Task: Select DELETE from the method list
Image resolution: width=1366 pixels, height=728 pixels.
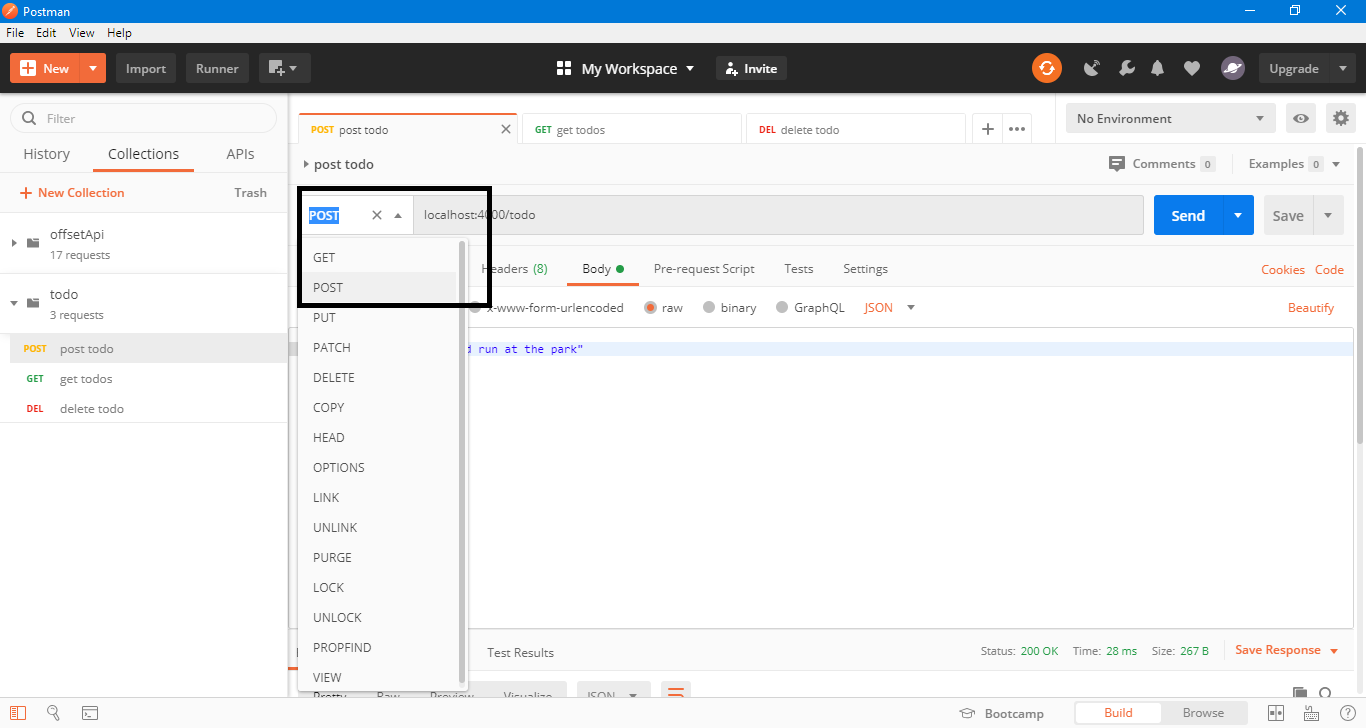Action: point(334,377)
